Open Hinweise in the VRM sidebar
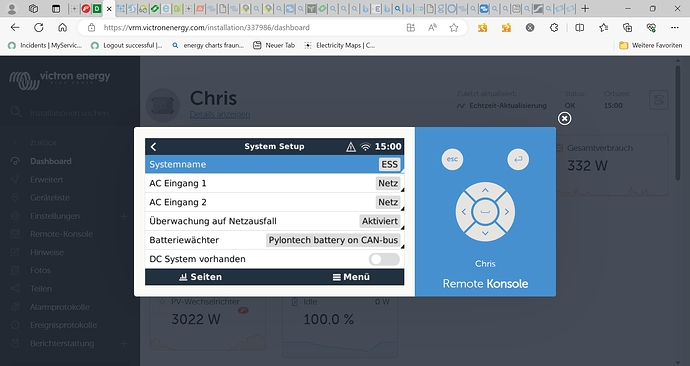 47,252
